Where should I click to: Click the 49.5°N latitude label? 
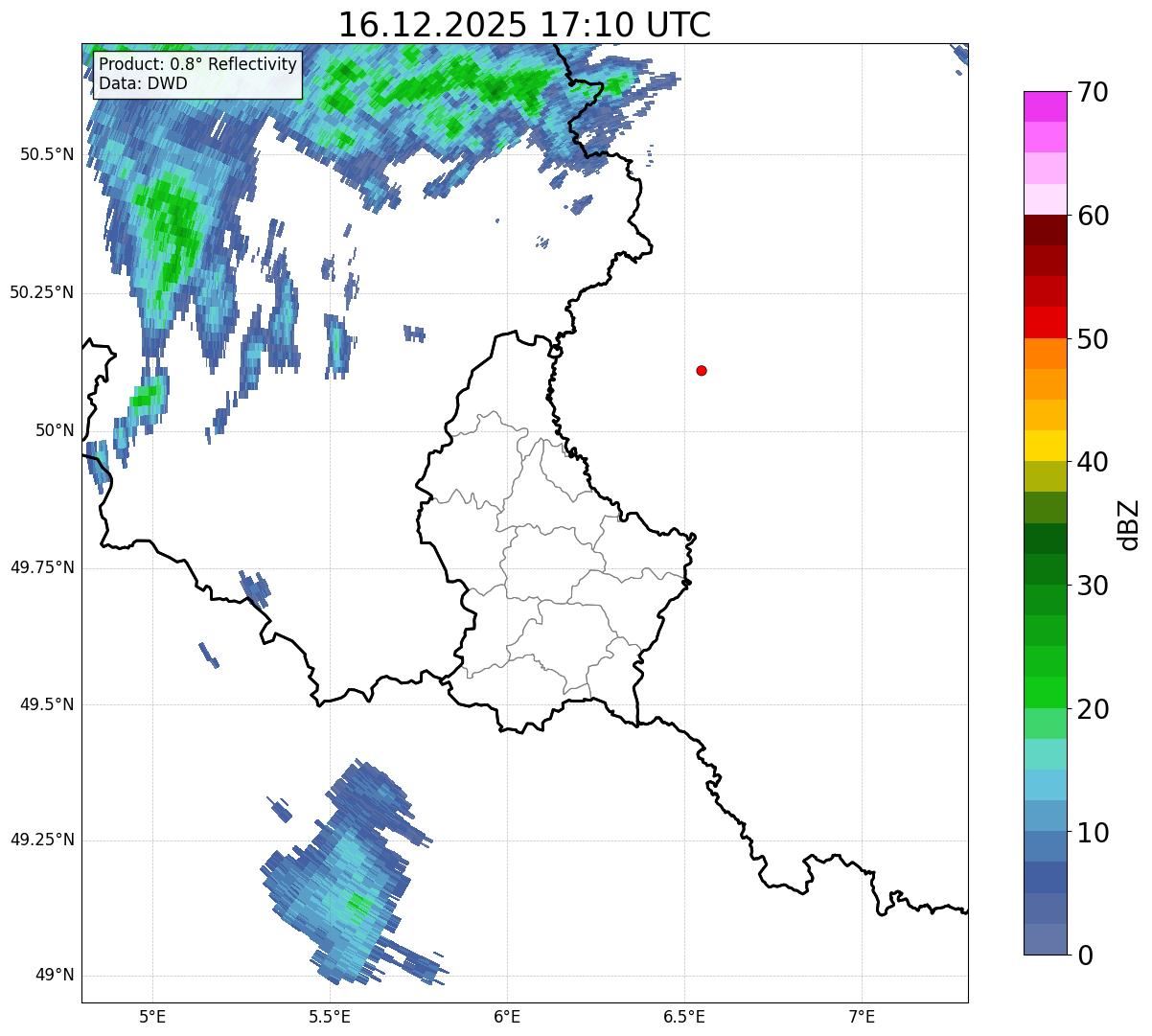[x=47, y=704]
